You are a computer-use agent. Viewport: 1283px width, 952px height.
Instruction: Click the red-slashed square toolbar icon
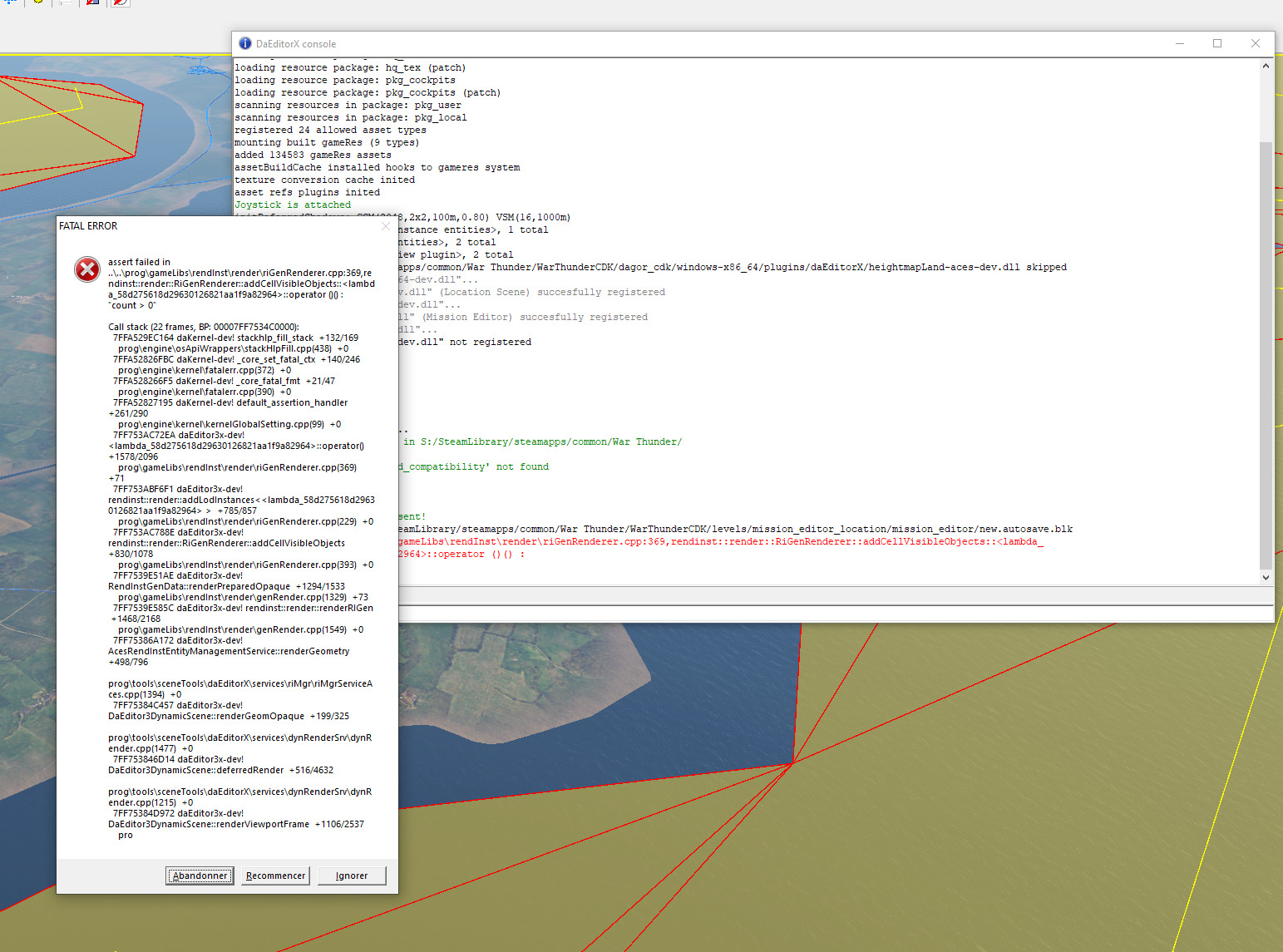pos(93,2)
